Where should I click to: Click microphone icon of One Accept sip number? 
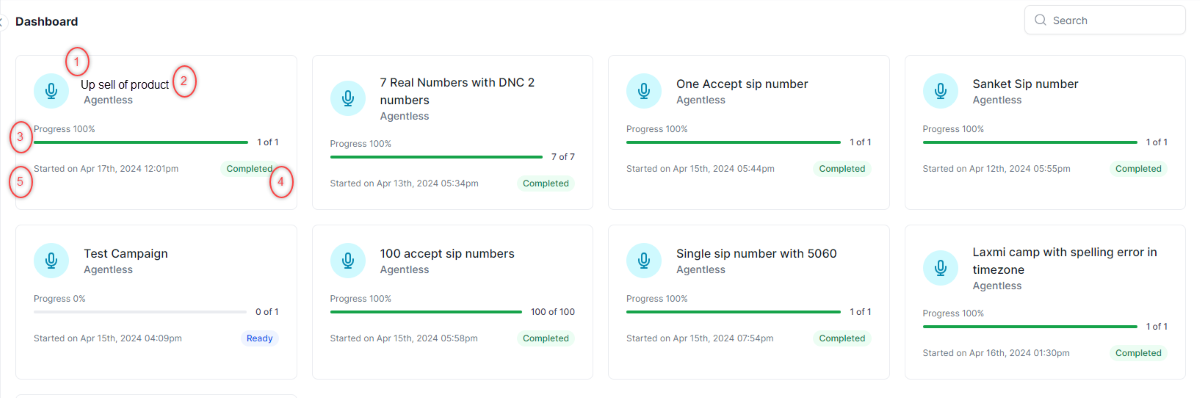click(644, 91)
